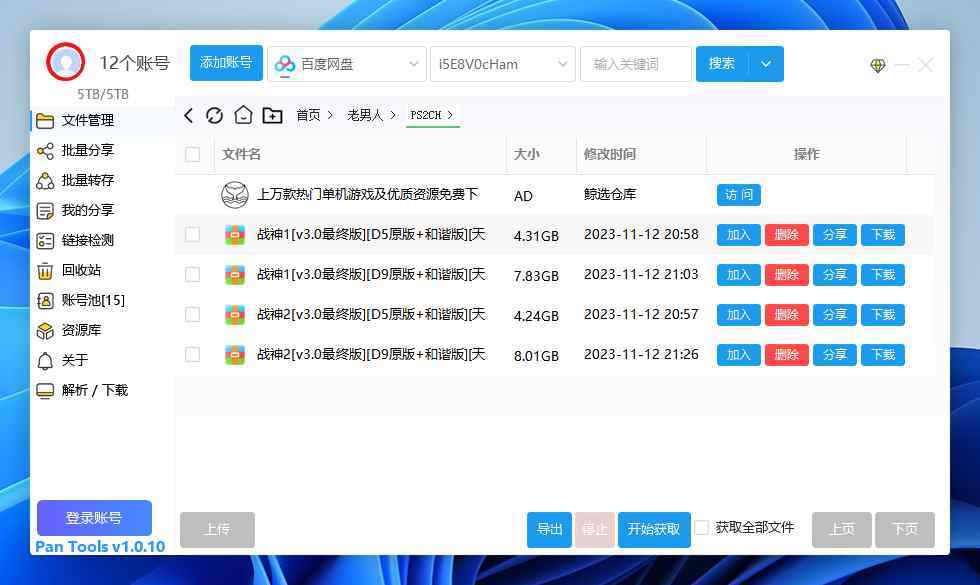Open 我的分享 in the sidebar

pyautogui.click(x=102, y=211)
